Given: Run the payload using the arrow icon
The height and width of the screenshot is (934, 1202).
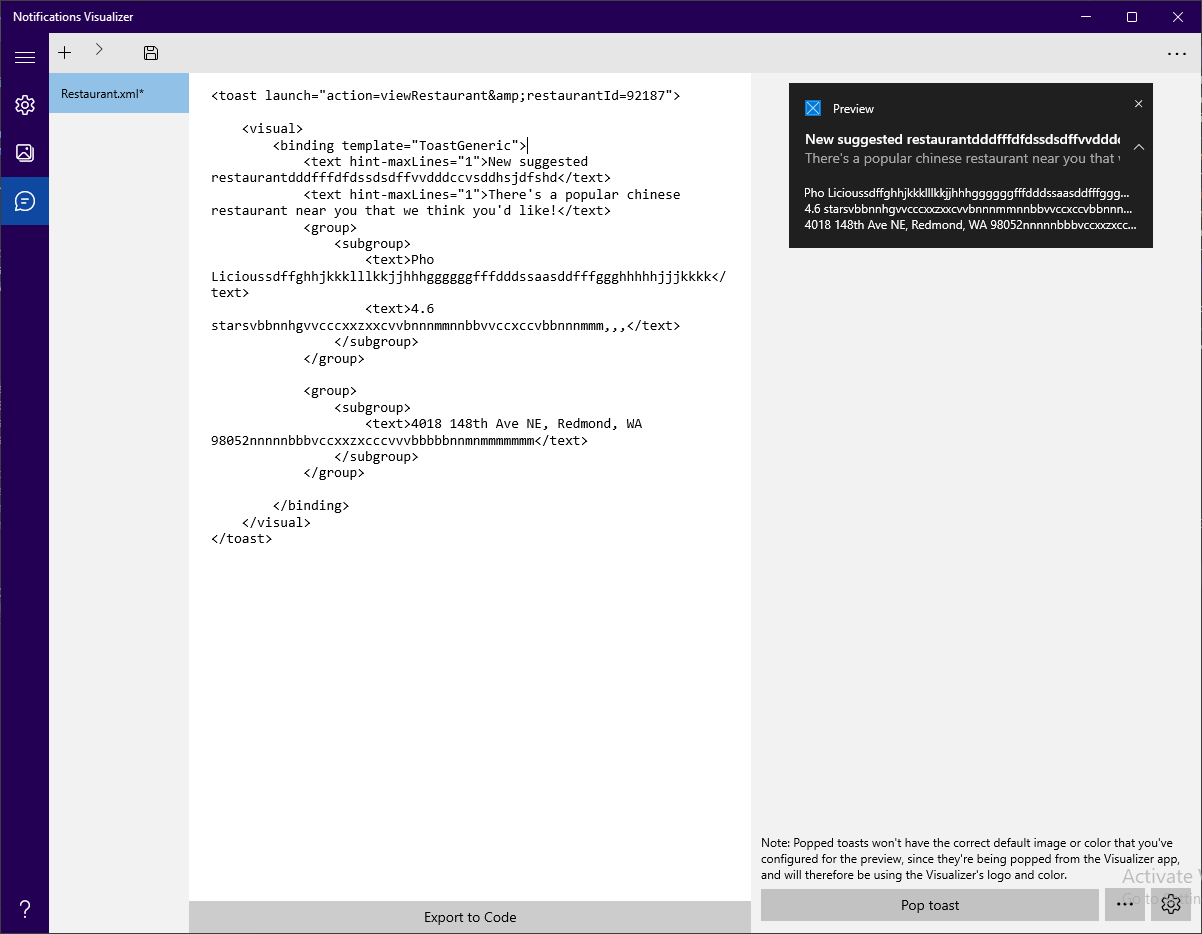Looking at the screenshot, I should pyautogui.click(x=98, y=52).
